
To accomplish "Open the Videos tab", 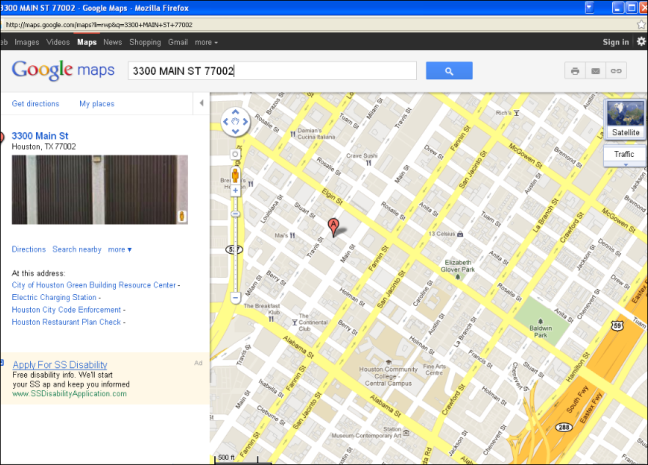I will click(58, 42).
